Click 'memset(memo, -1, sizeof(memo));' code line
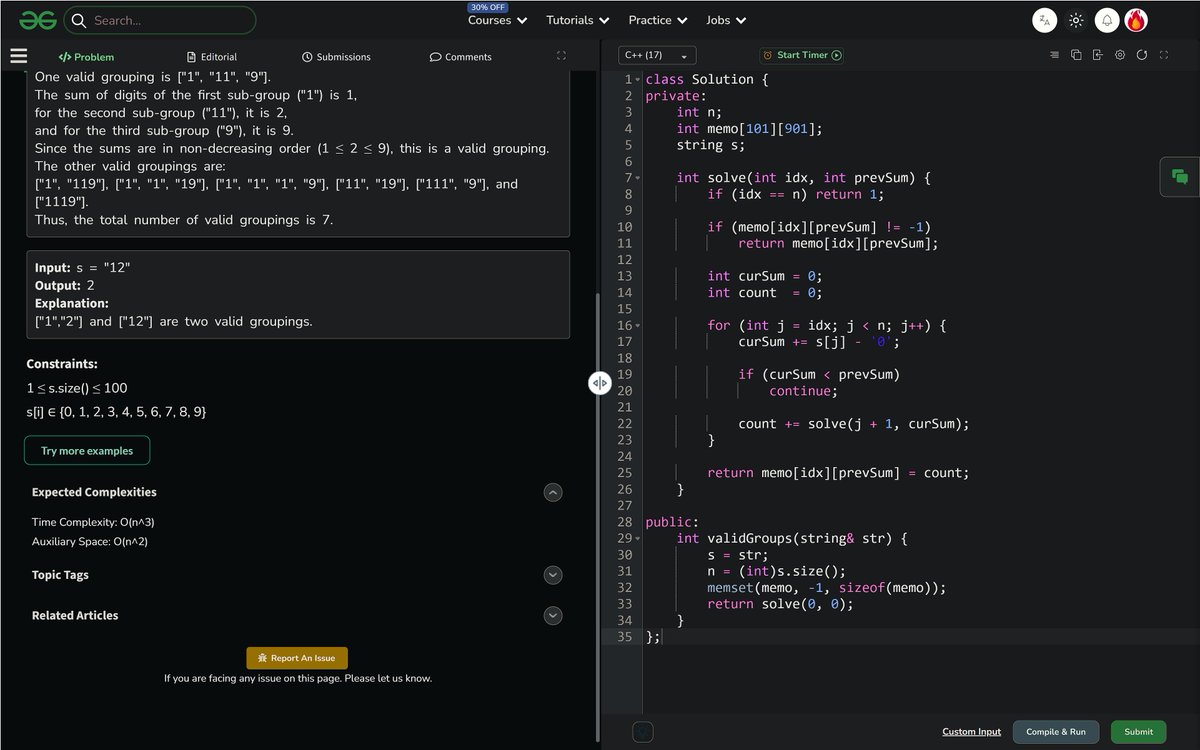1200x750 pixels. pos(826,588)
